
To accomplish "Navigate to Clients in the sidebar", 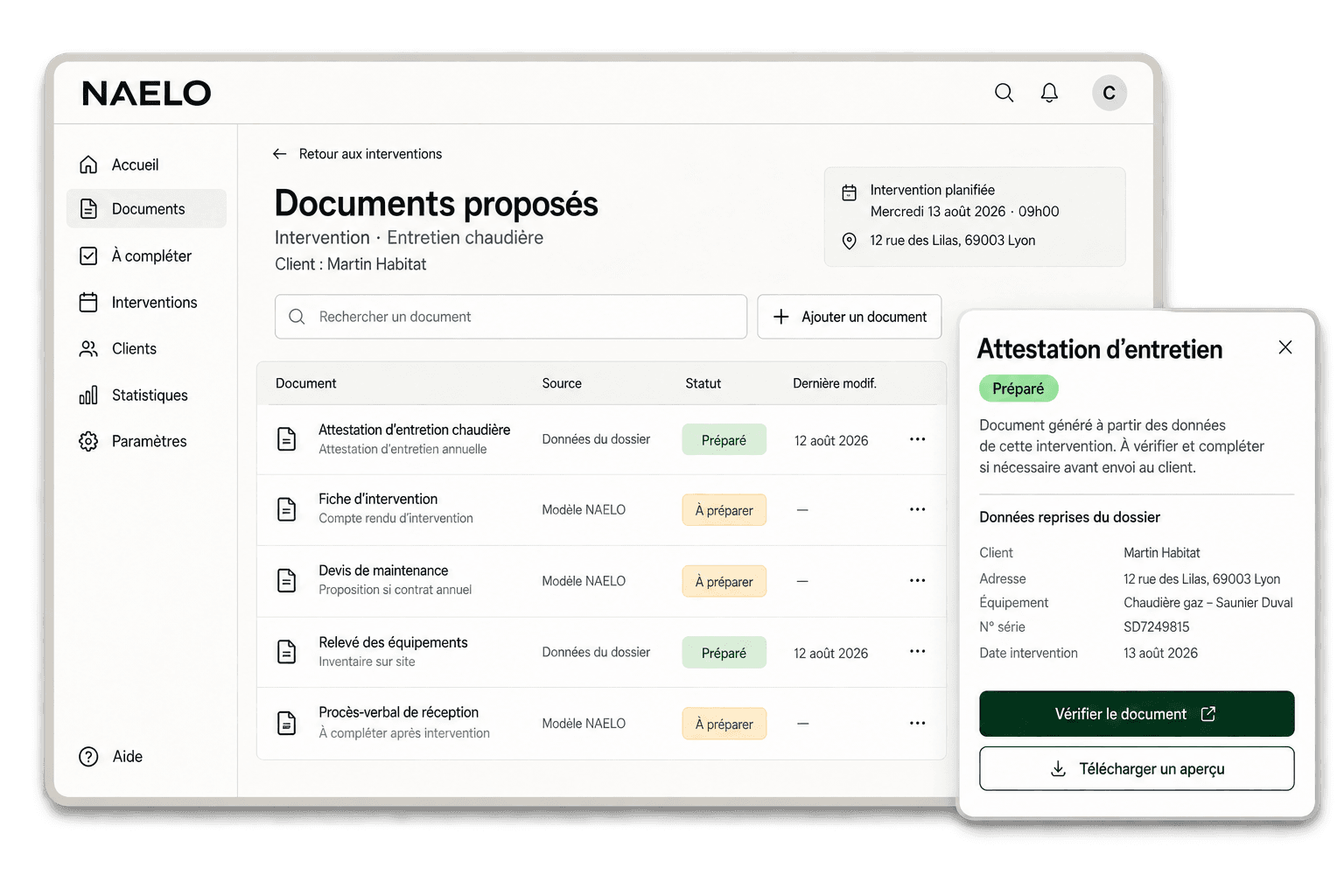I will (146, 348).
